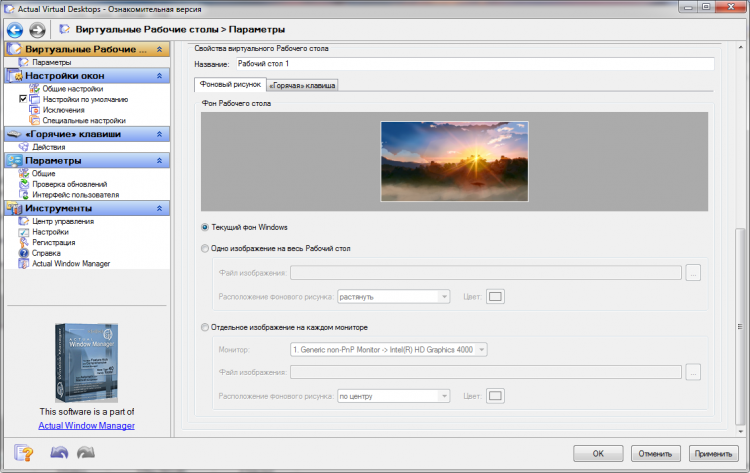Browse for single desktop image file
The width and height of the screenshot is (750, 473).
coord(693,273)
